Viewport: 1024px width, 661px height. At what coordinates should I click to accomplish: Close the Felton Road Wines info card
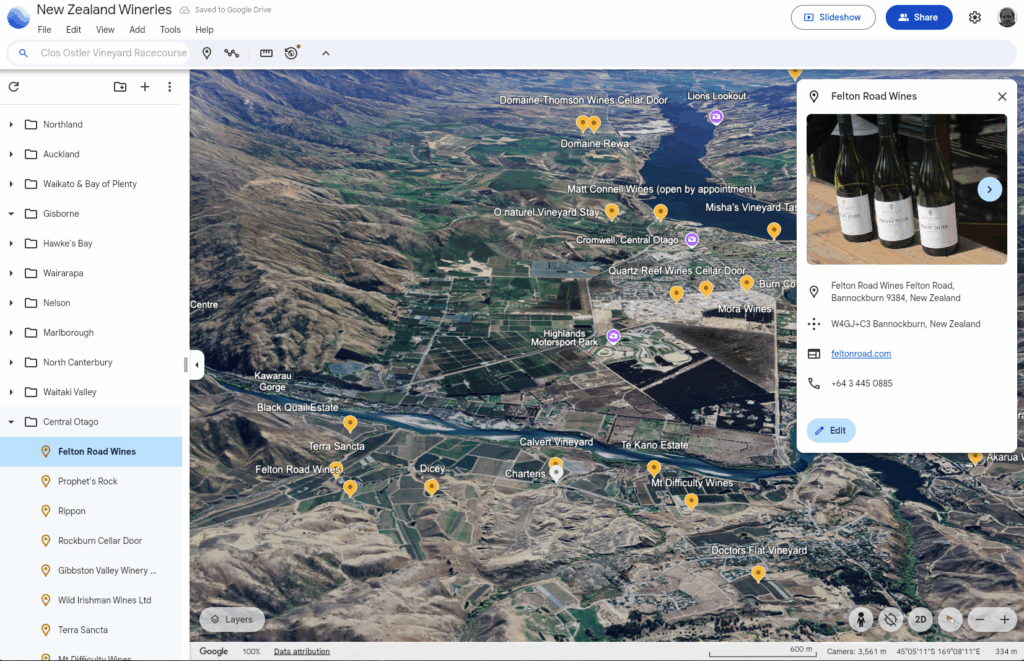[1002, 97]
